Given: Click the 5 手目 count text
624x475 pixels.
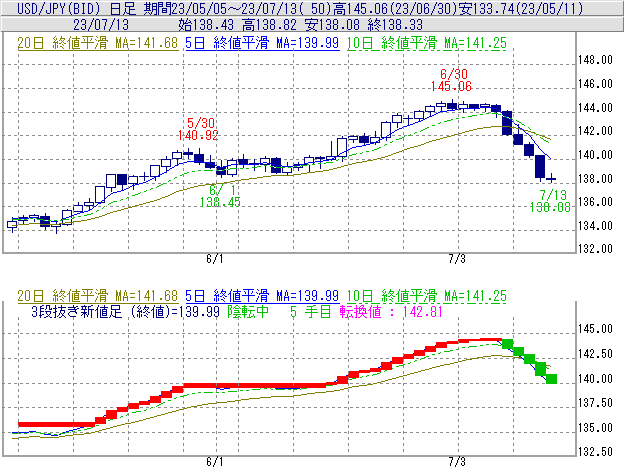Looking at the screenshot, I should coord(310,311).
